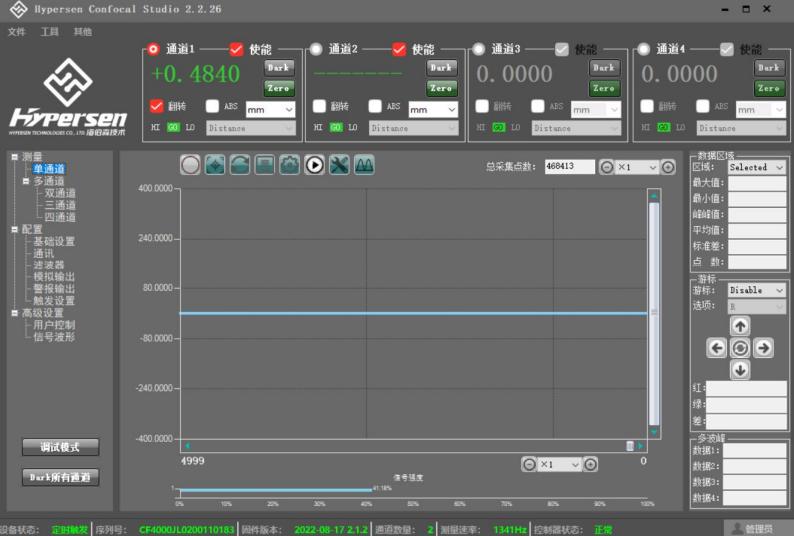Screen dimensions: 794x536
Task: Move cursor up with the up arrow
Action: coord(740,326)
